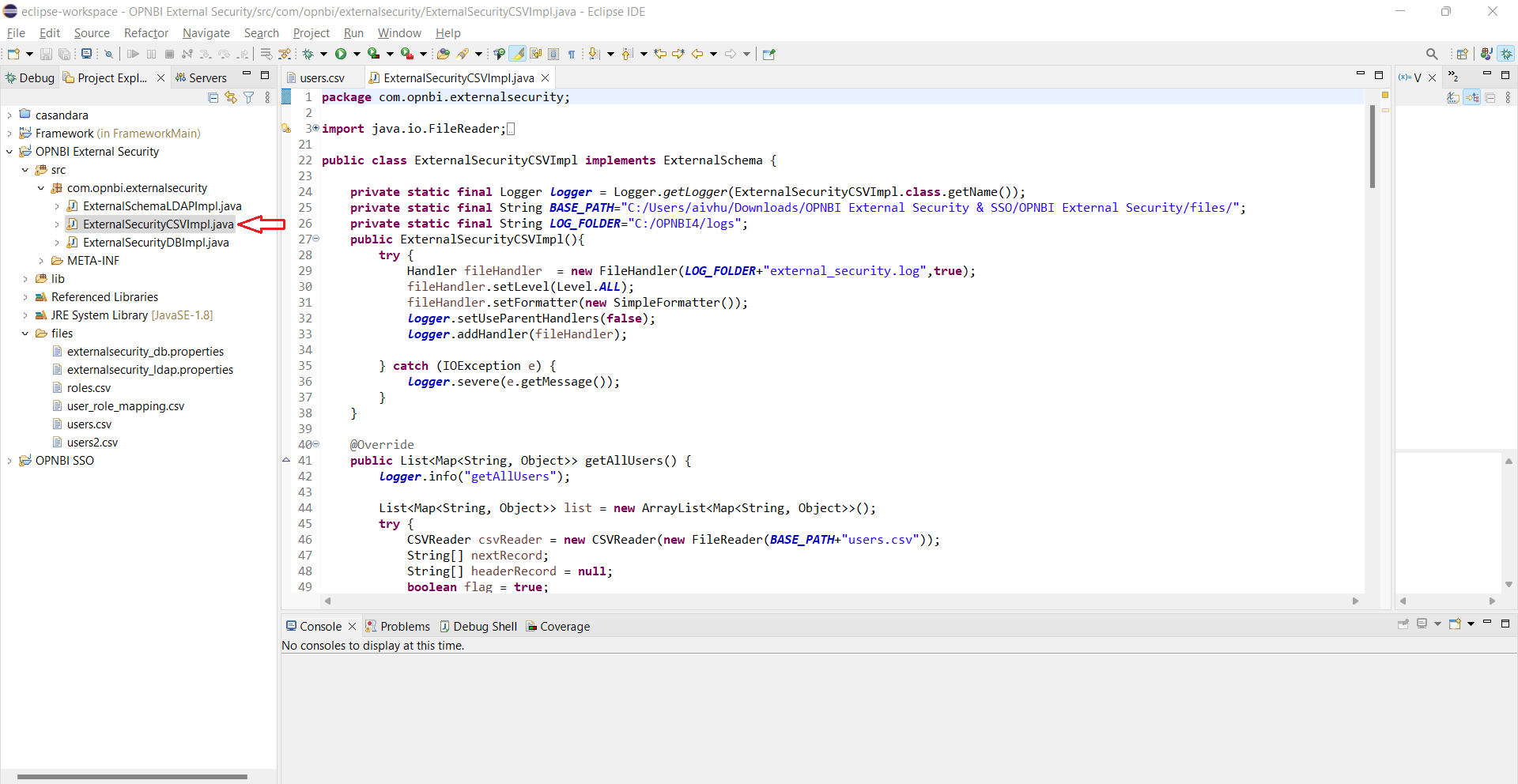The image size is (1518, 784).
Task: Click the Forward navigation arrow
Action: (x=730, y=54)
